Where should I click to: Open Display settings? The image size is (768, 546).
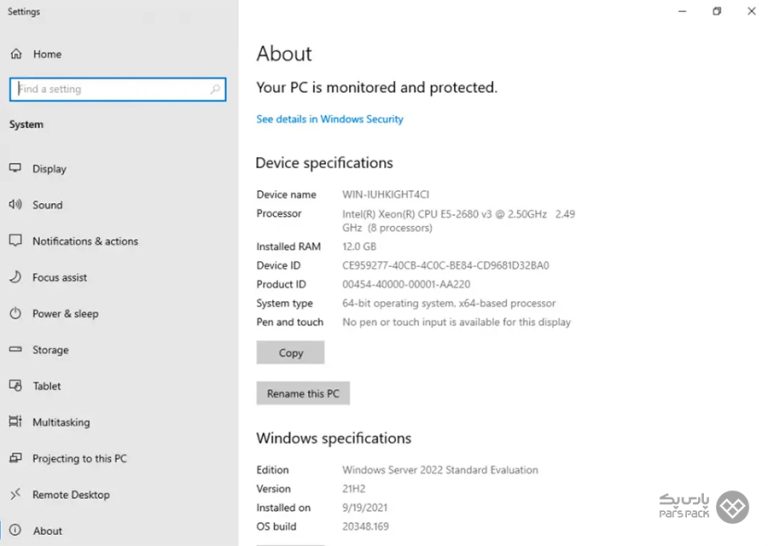point(49,169)
